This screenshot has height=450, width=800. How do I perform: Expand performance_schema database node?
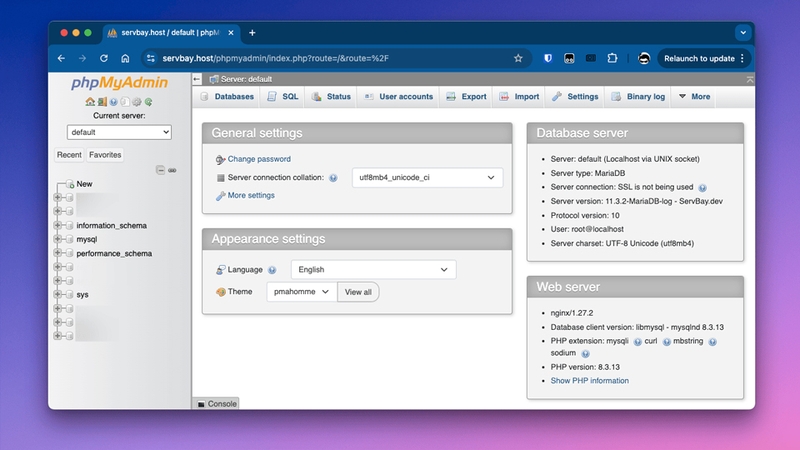coord(58,253)
